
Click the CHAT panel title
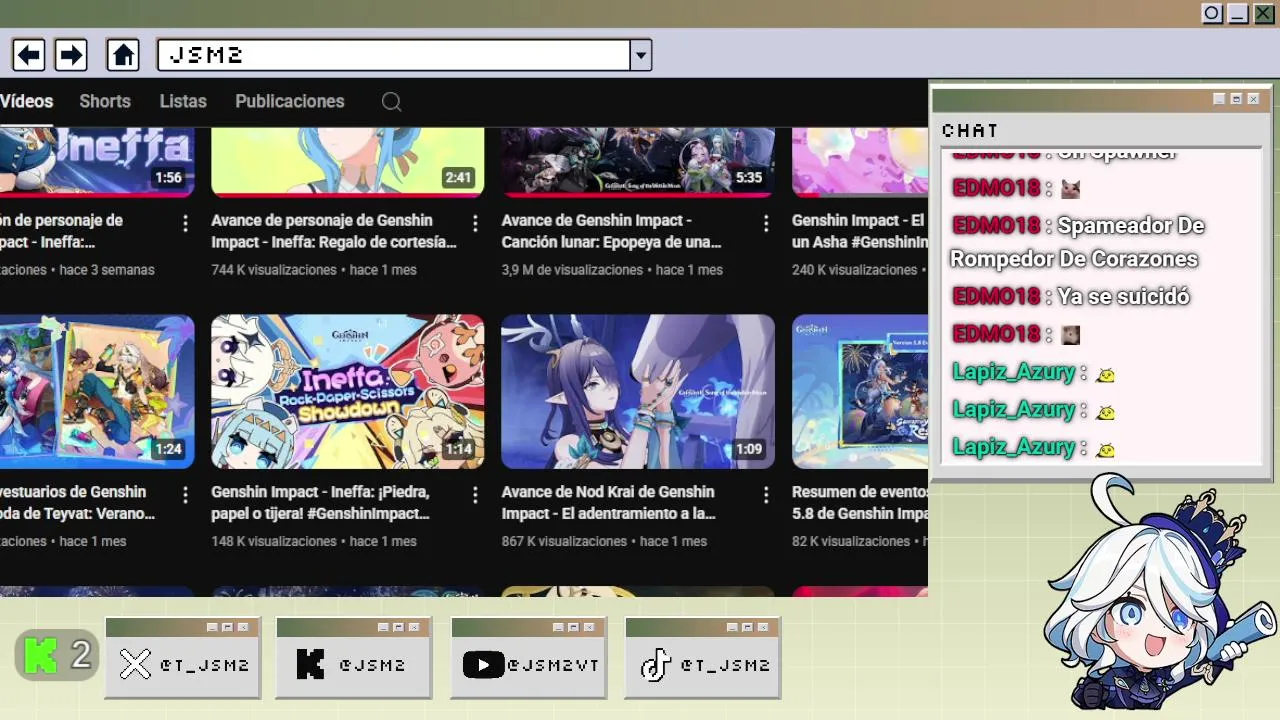pyautogui.click(x=970, y=131)
